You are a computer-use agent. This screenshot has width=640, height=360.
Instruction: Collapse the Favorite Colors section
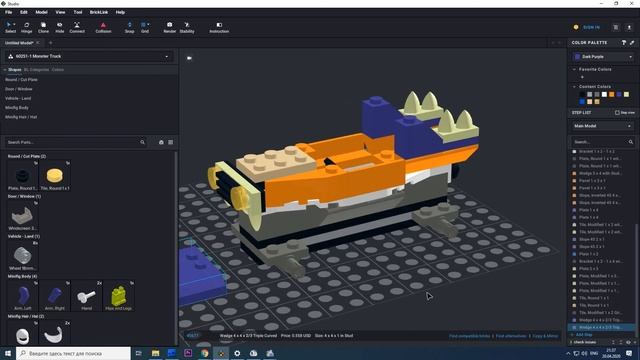click(574, 69)
